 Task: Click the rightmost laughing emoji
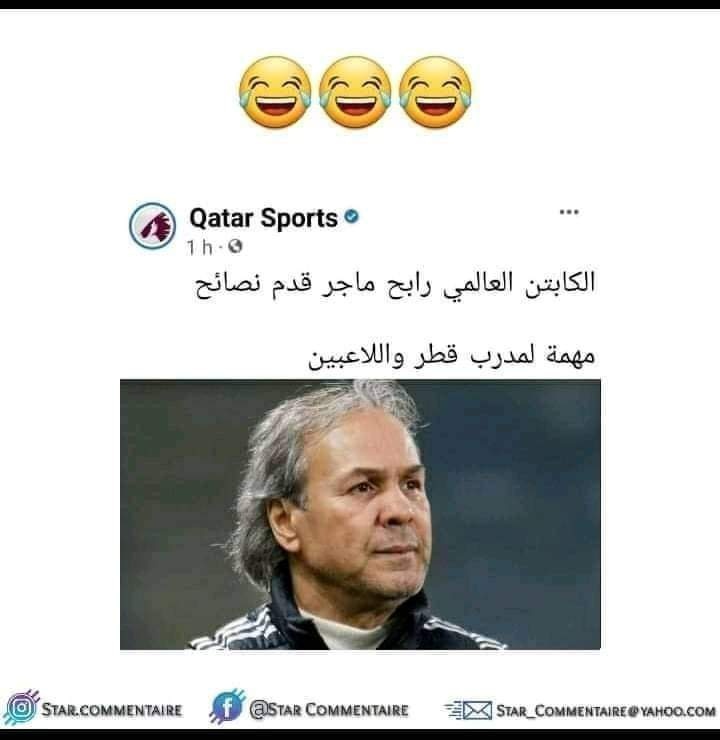point(435,92)
